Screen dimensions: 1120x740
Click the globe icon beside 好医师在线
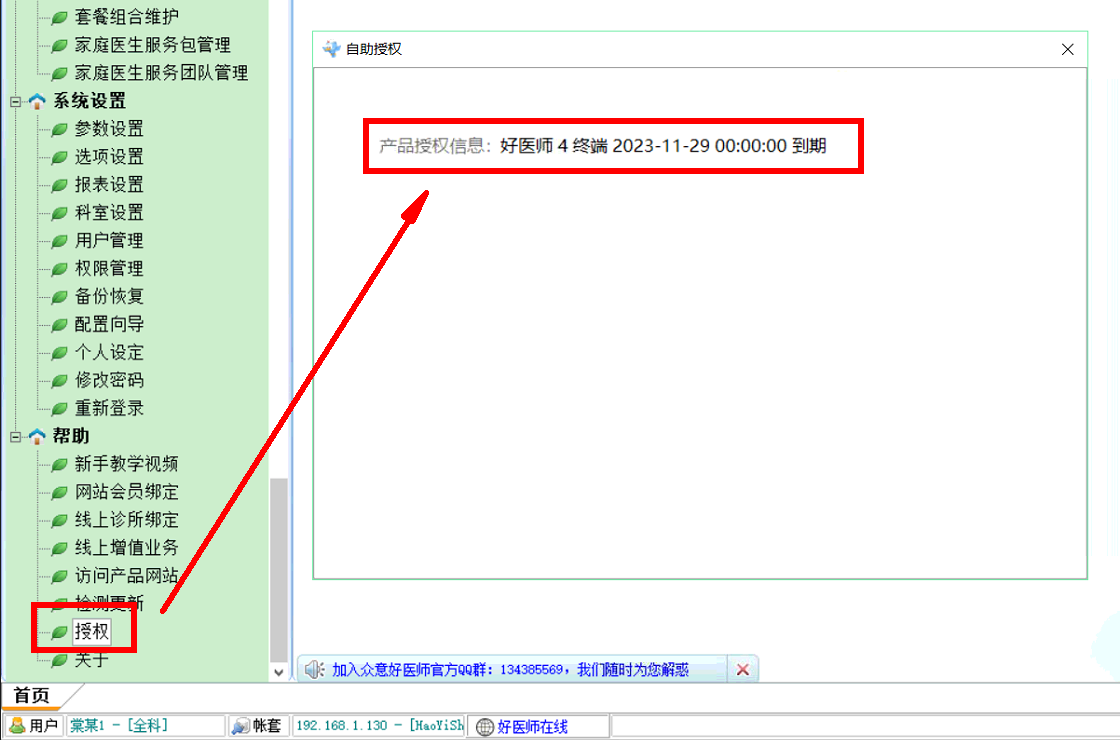[x=485, y=726]
